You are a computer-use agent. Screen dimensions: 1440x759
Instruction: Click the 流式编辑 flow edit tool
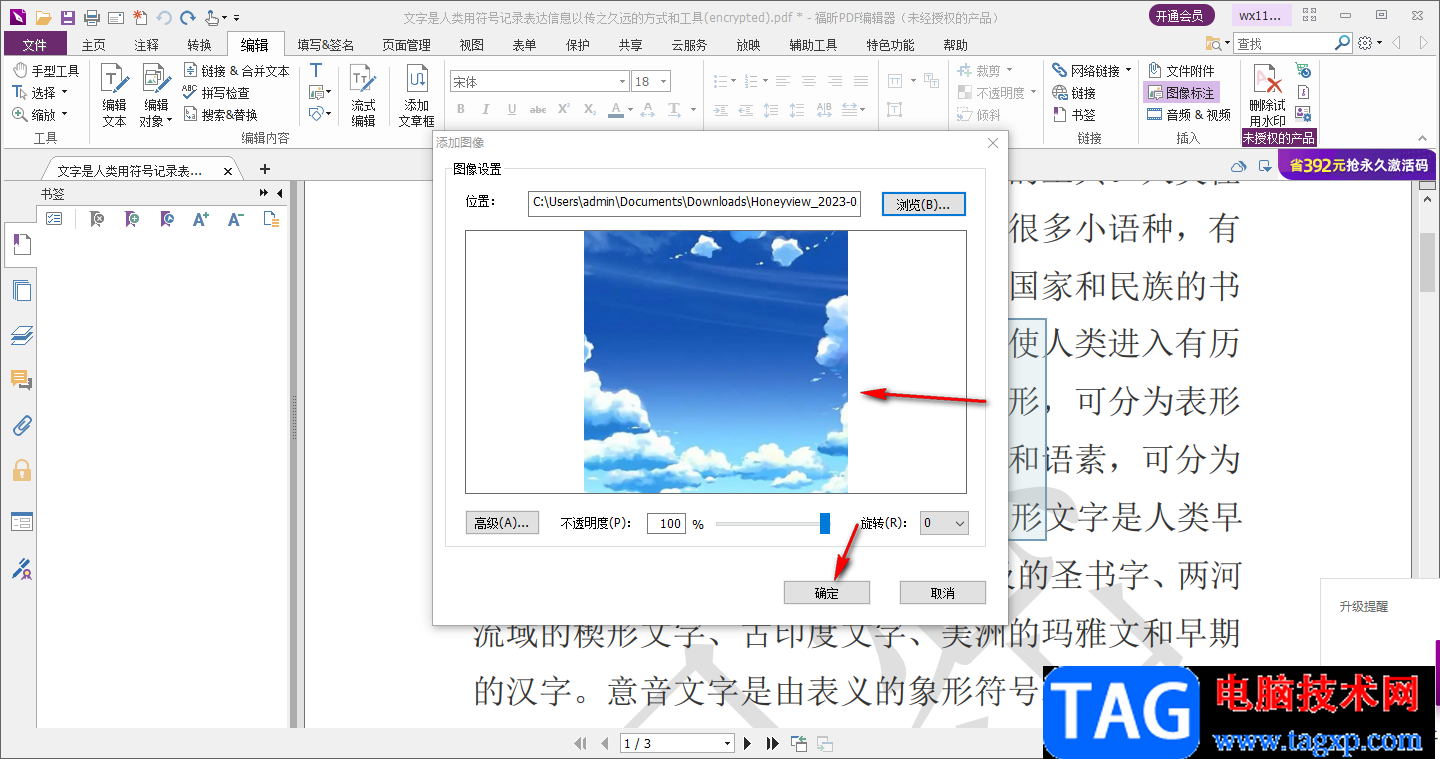[363, 95]
